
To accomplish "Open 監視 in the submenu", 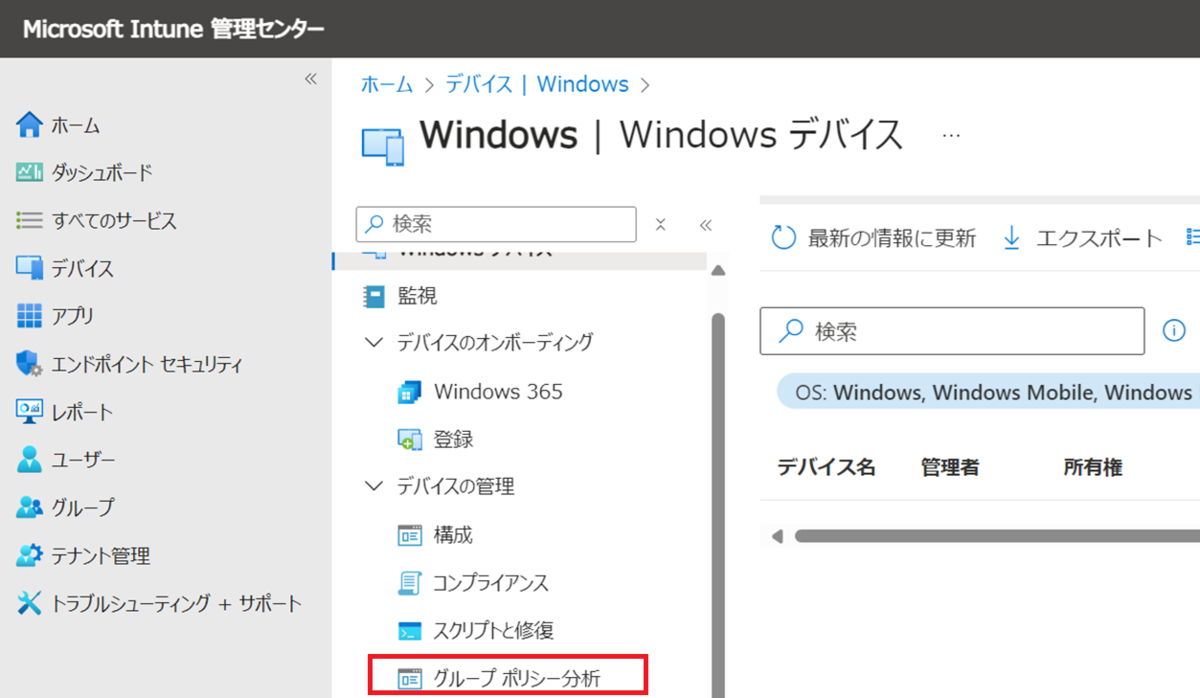I will [401, 296].
